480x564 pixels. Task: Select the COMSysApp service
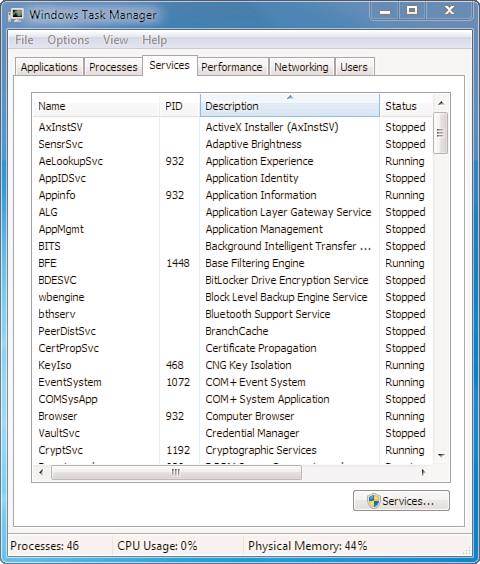pos(232,399)
